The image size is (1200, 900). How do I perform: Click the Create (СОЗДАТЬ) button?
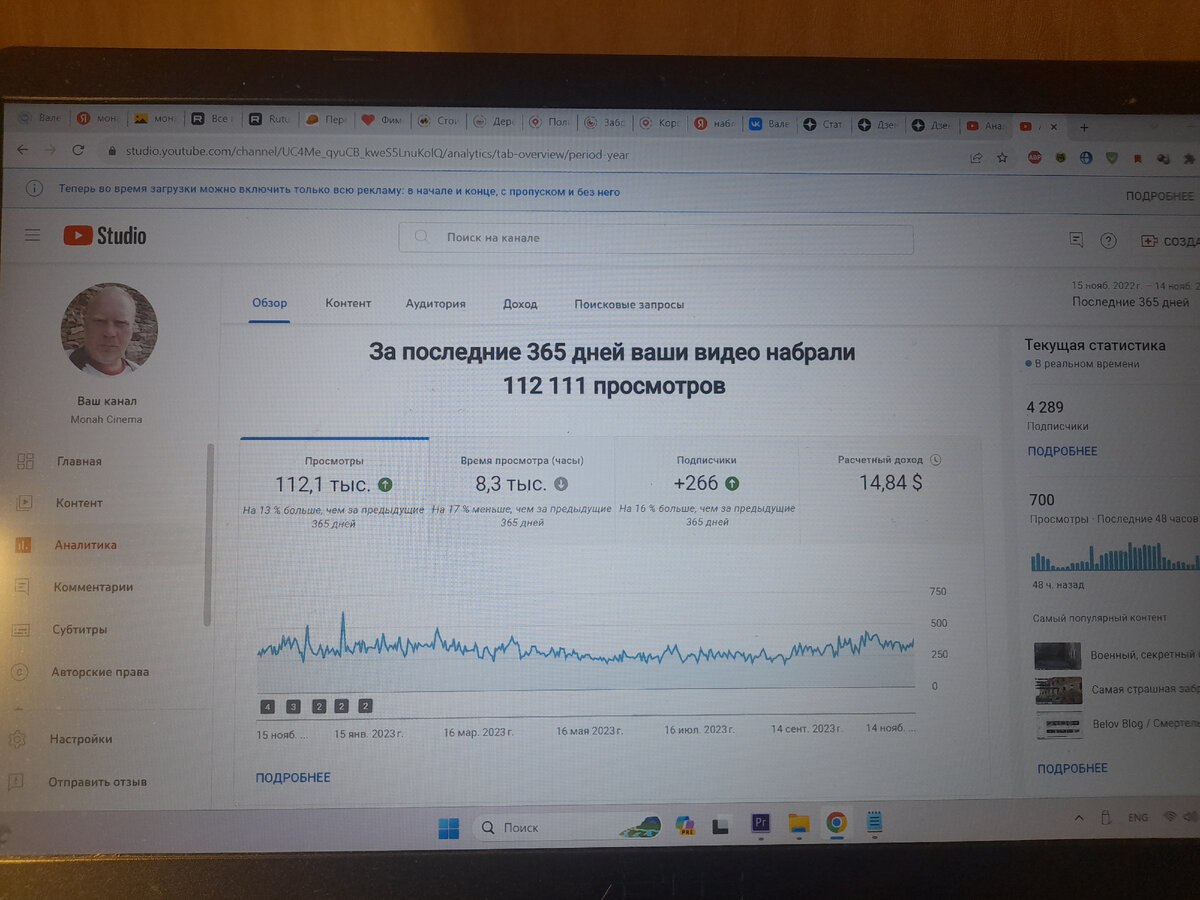tap(1170, 241)
